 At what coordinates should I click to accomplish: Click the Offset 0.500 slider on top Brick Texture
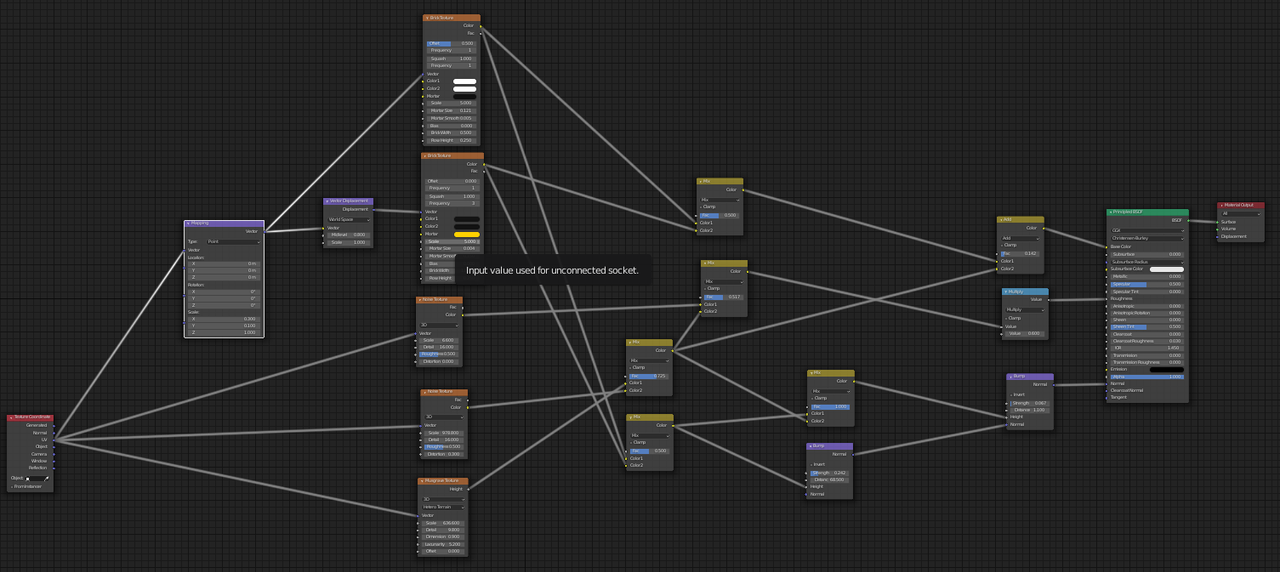coord(451,43)
